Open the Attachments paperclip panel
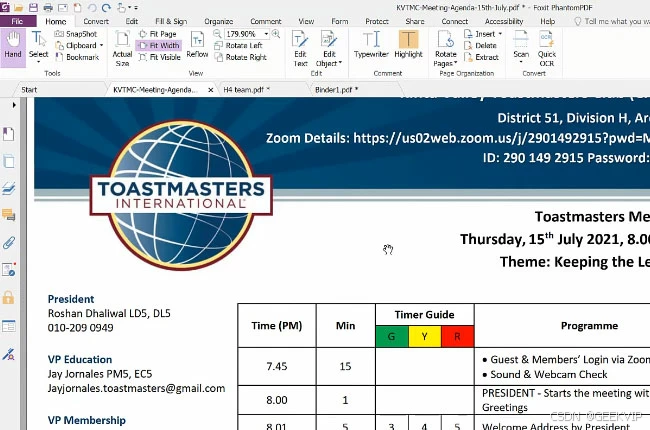This screenshot has height=430, width=650. [x=9, y=242]
